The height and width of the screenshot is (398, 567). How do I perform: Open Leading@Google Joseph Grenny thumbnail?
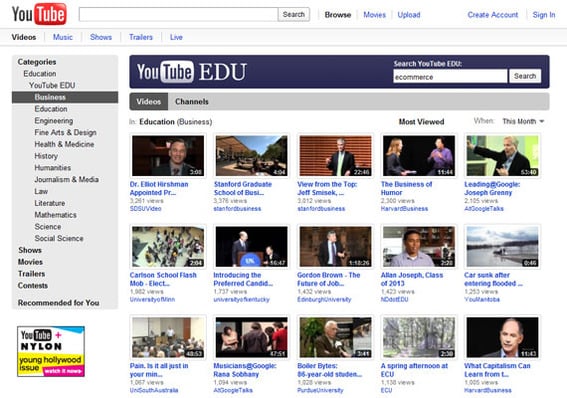(502, 156)
